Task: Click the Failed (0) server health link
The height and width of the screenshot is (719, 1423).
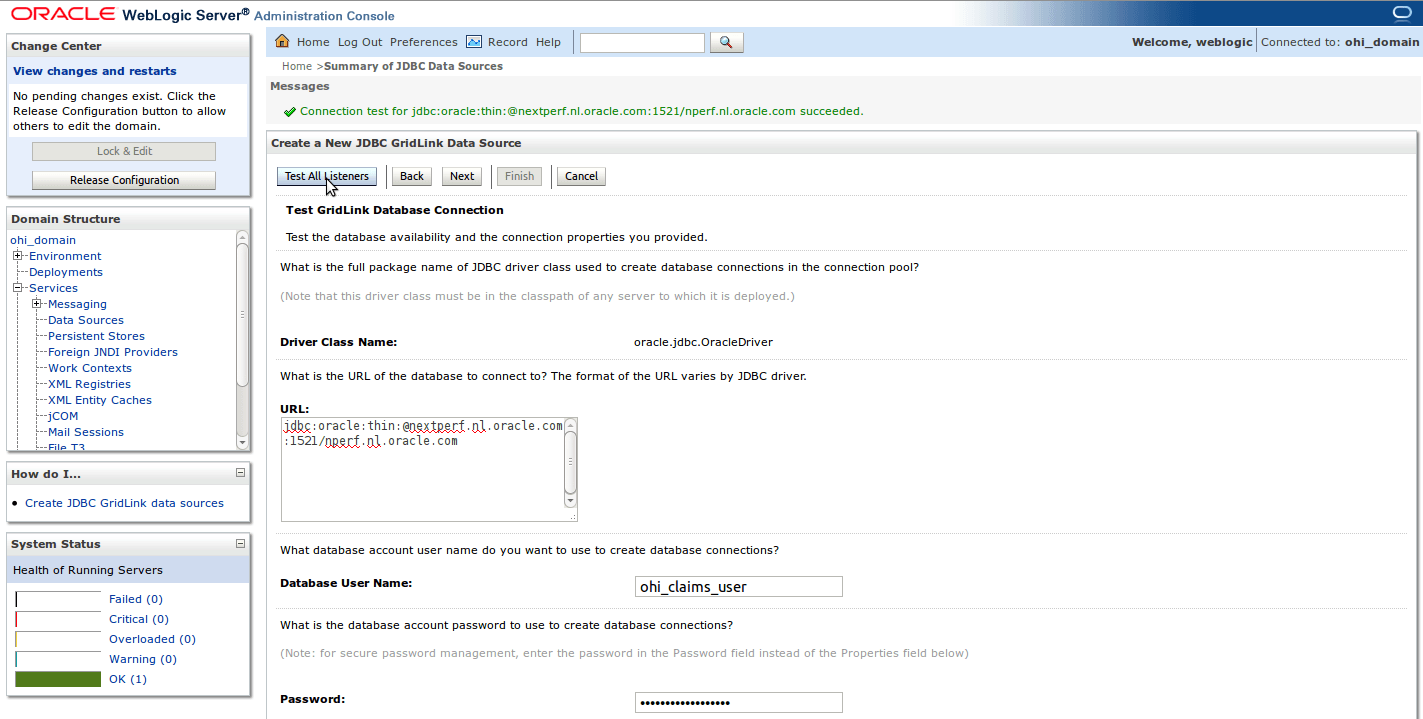Action: click(136, 599)
